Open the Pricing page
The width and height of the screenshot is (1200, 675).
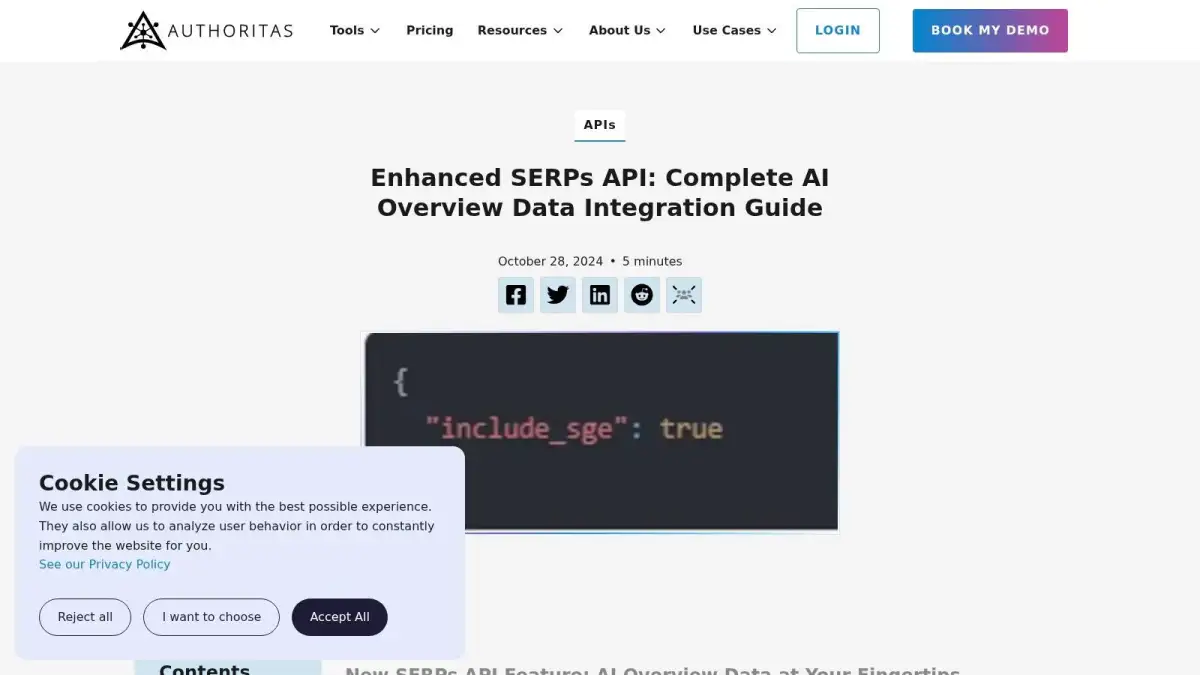(430, 30)
